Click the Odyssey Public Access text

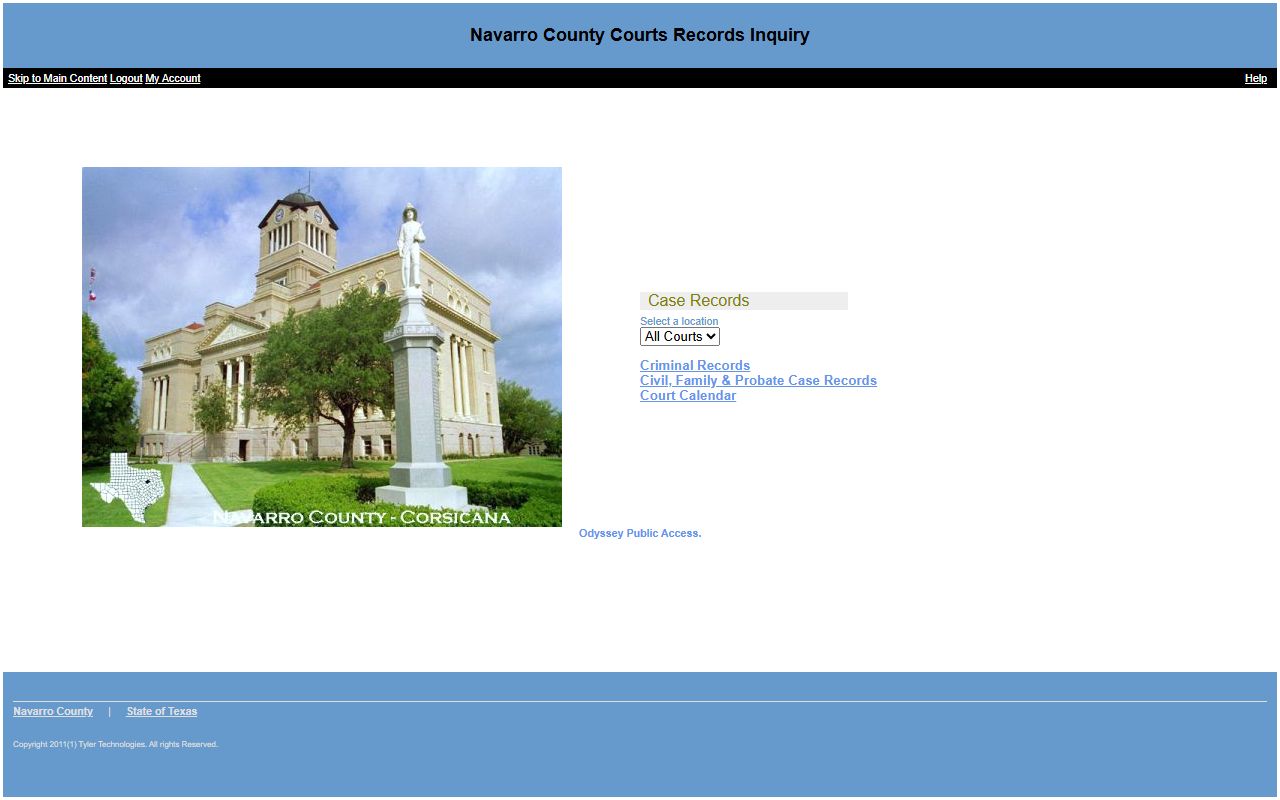[640, 534]
